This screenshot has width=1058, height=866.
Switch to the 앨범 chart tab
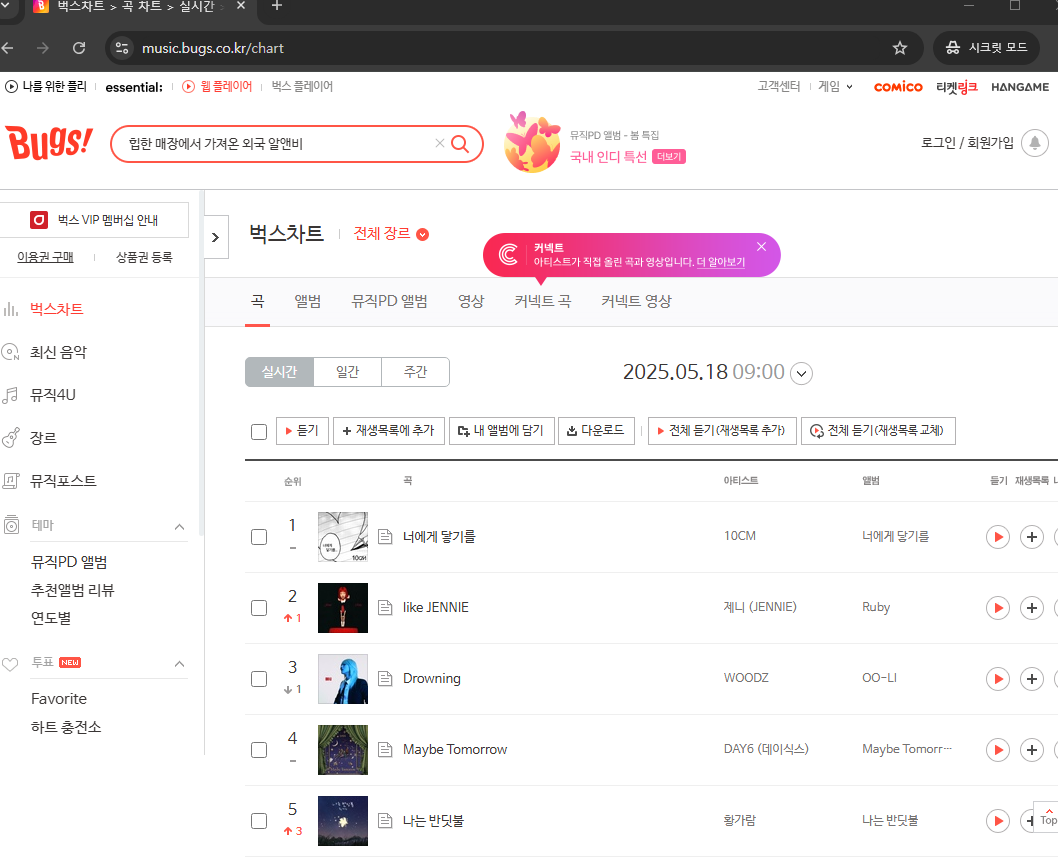pyautogui.click(x=308, y=301)
